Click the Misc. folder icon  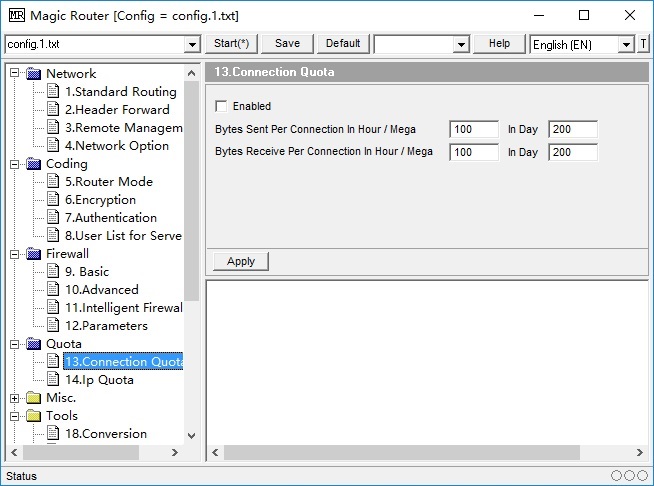tap(33, 398)
